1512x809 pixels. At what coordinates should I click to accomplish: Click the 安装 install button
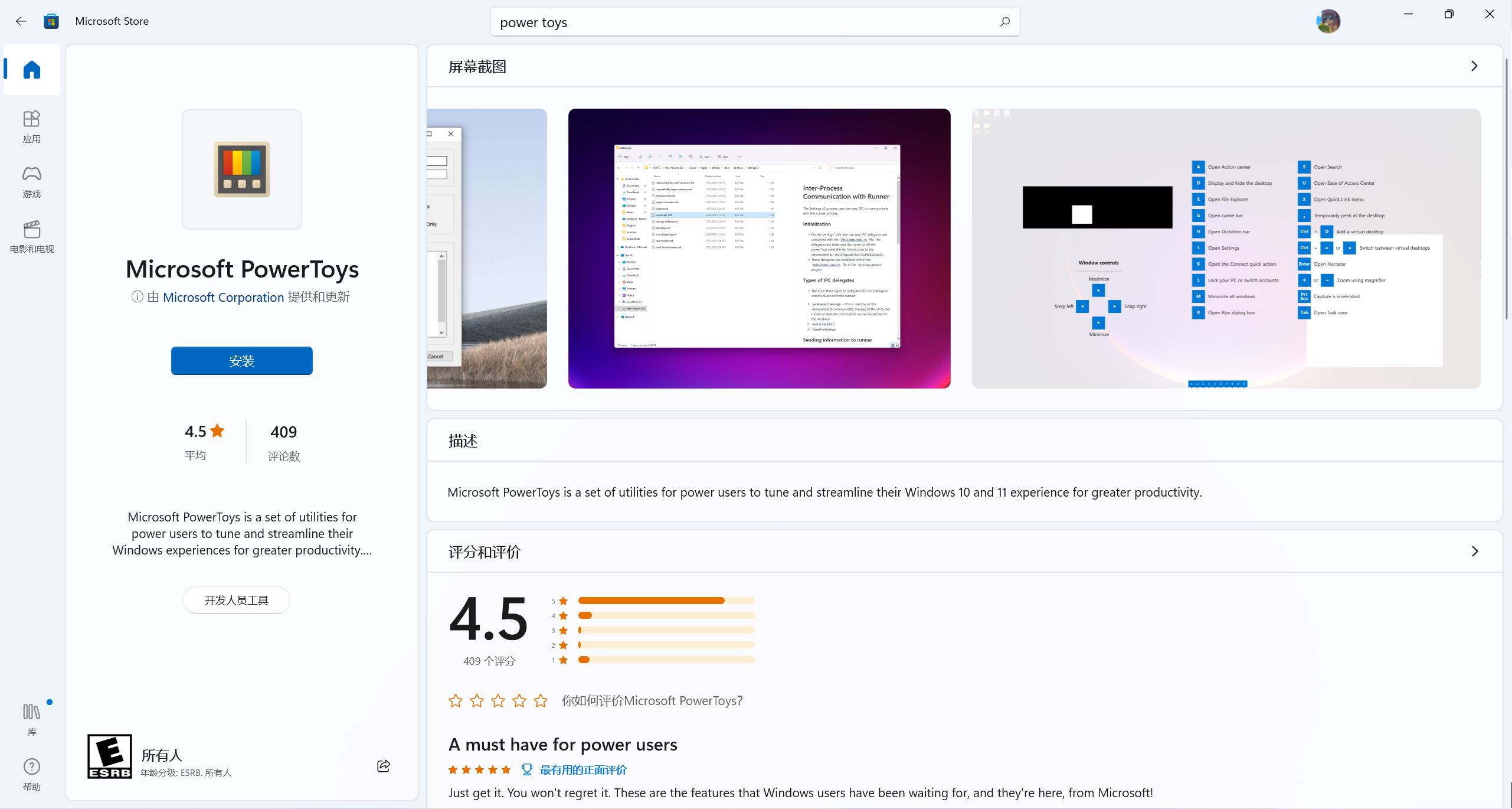[242, 361]
